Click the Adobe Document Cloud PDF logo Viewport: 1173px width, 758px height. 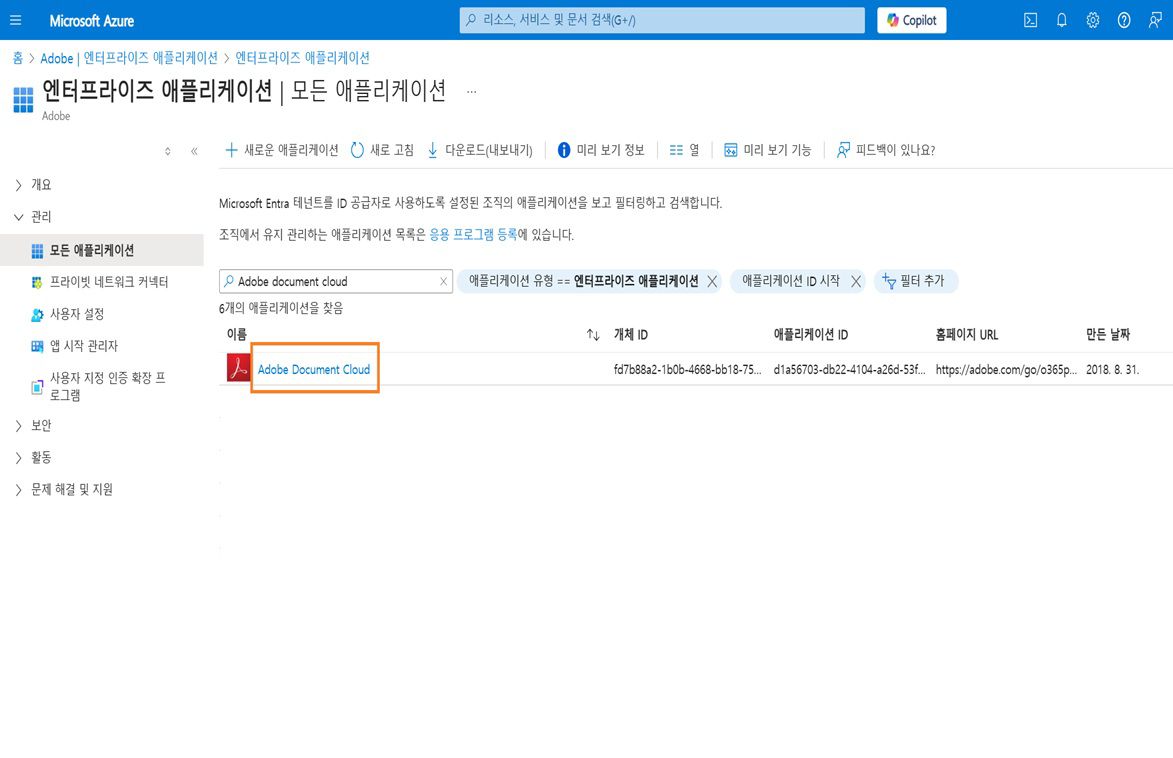click(x=236, y=368)
